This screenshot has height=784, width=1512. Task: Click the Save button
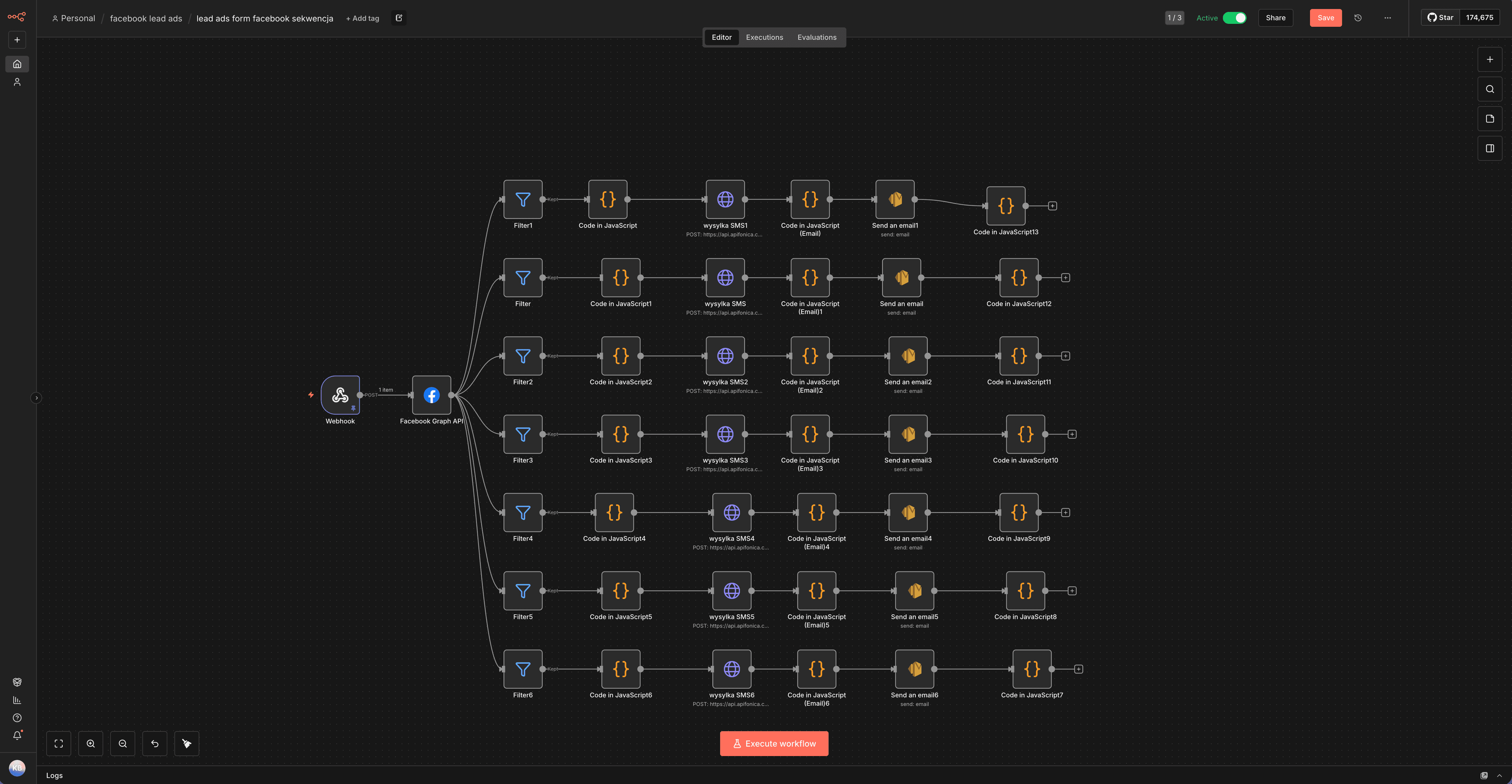[1325, 18]
